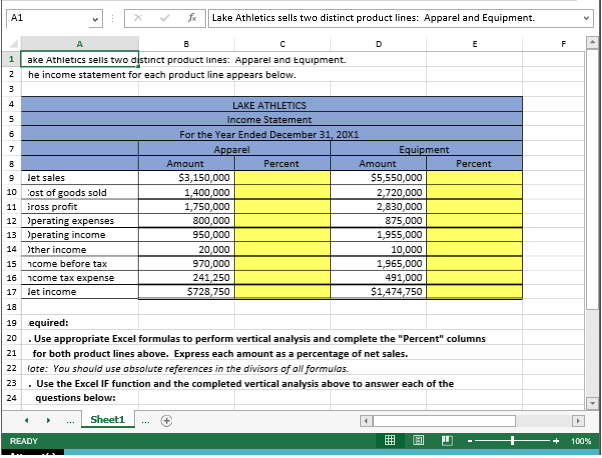Click the zoom slider handle
This screenshot has height=458, width=602.
coord(513,441)
